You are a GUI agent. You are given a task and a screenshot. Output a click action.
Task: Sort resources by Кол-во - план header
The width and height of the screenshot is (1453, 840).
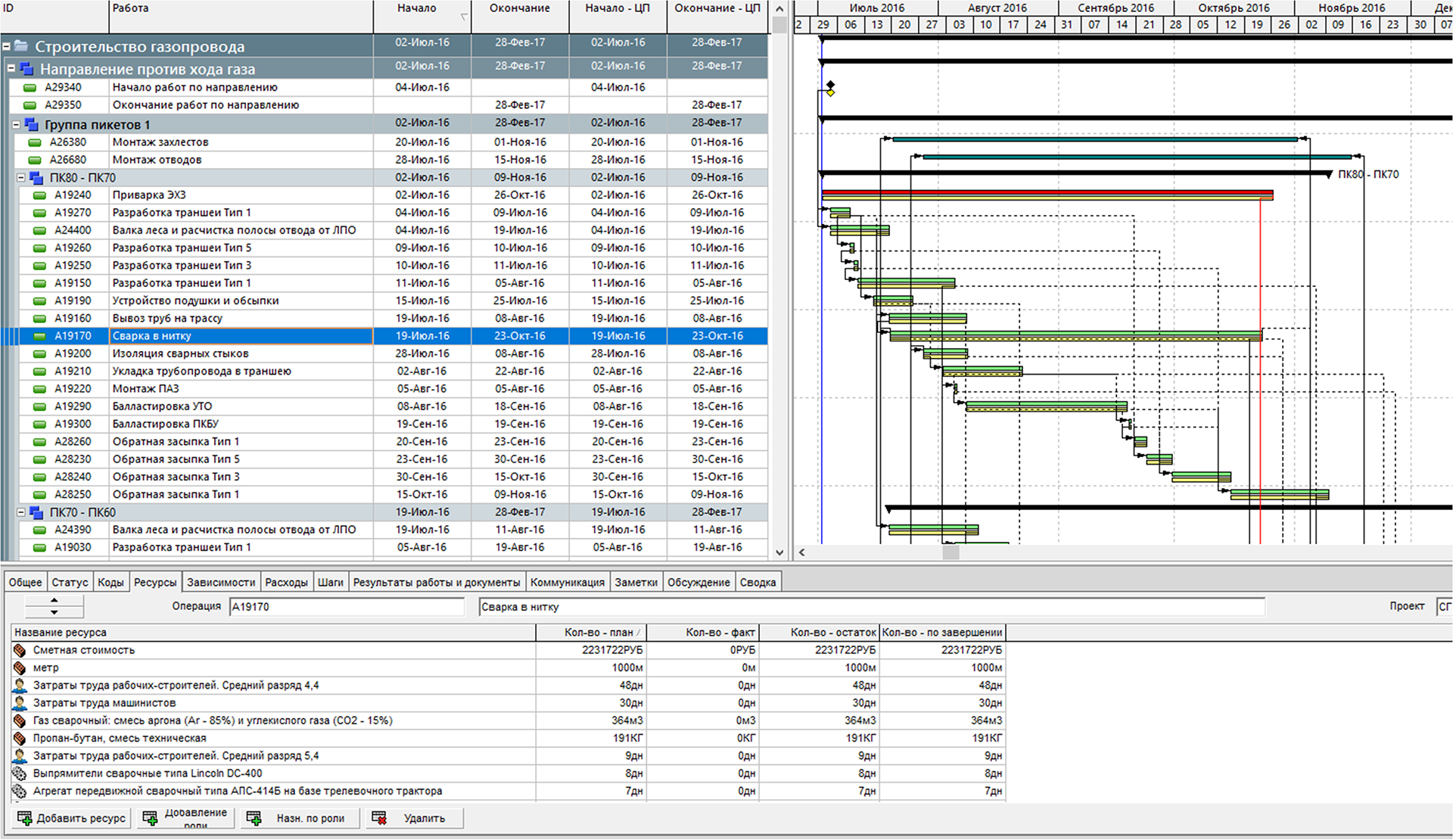coord(591,633)
